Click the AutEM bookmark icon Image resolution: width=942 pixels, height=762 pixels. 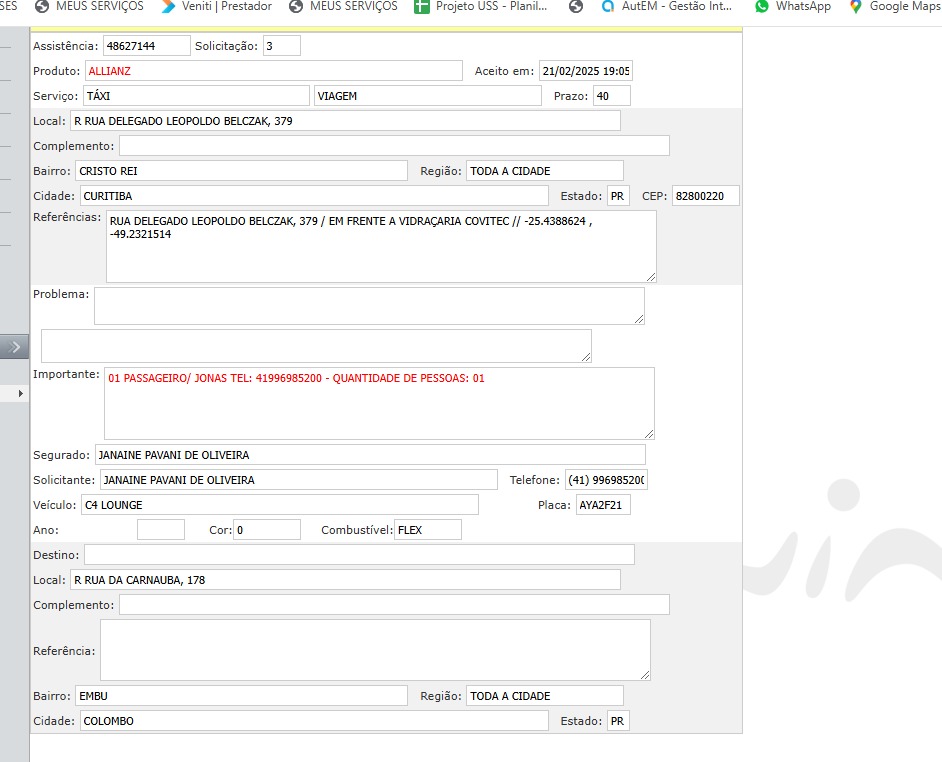pyautogui.click(x=608, y=7)
